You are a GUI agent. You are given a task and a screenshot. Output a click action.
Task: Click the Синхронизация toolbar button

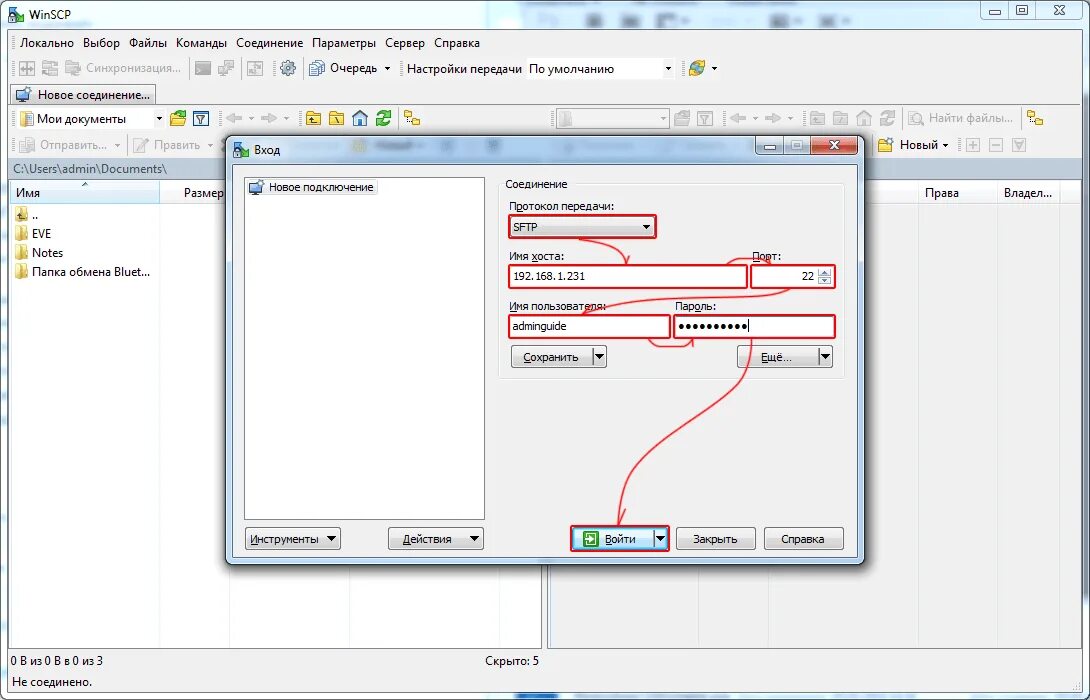point(123,68)
